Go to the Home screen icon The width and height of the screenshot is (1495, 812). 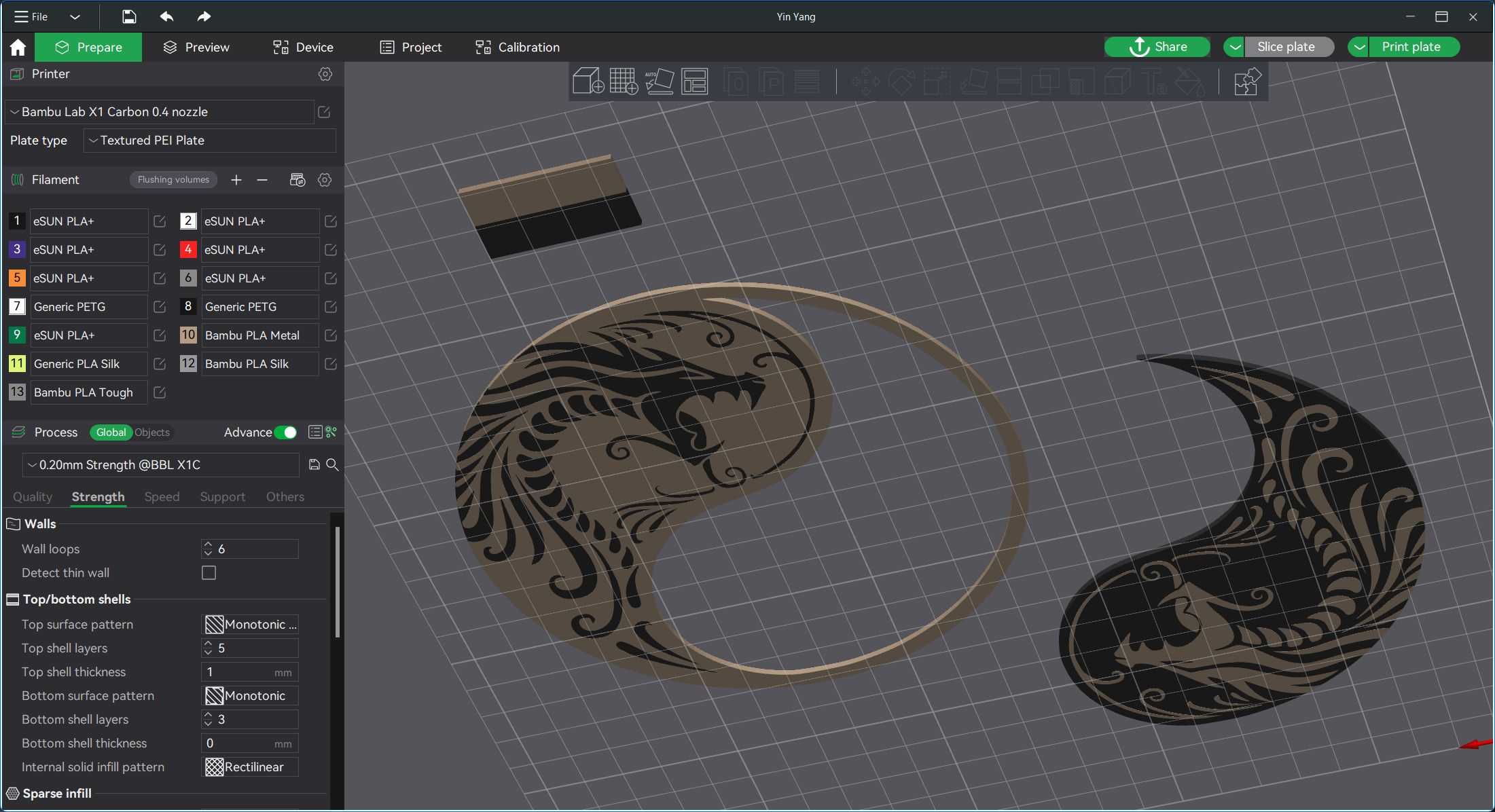coord(18,48)
